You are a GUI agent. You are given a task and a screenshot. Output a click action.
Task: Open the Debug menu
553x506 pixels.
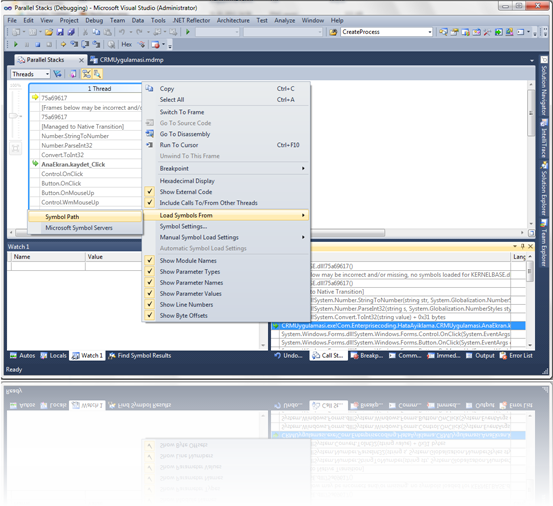[x=94, y=20]
